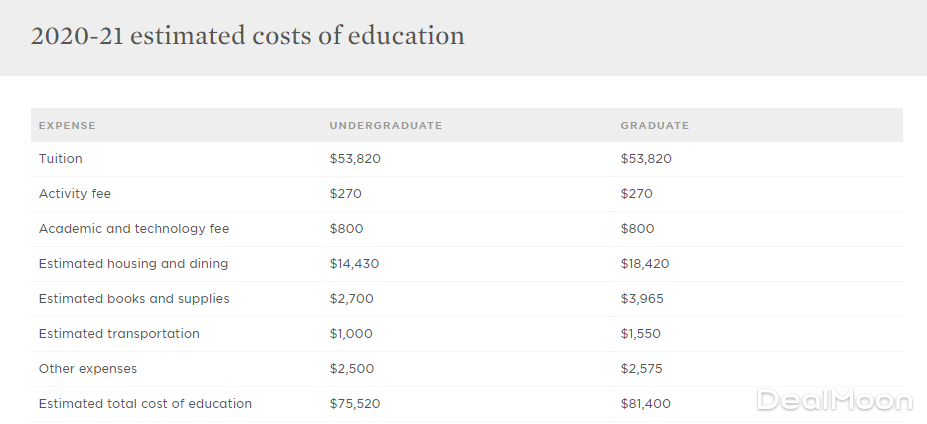Click the Estimated transportation label
This screenshot has width=927, height=424.
[x=119, y=334]
